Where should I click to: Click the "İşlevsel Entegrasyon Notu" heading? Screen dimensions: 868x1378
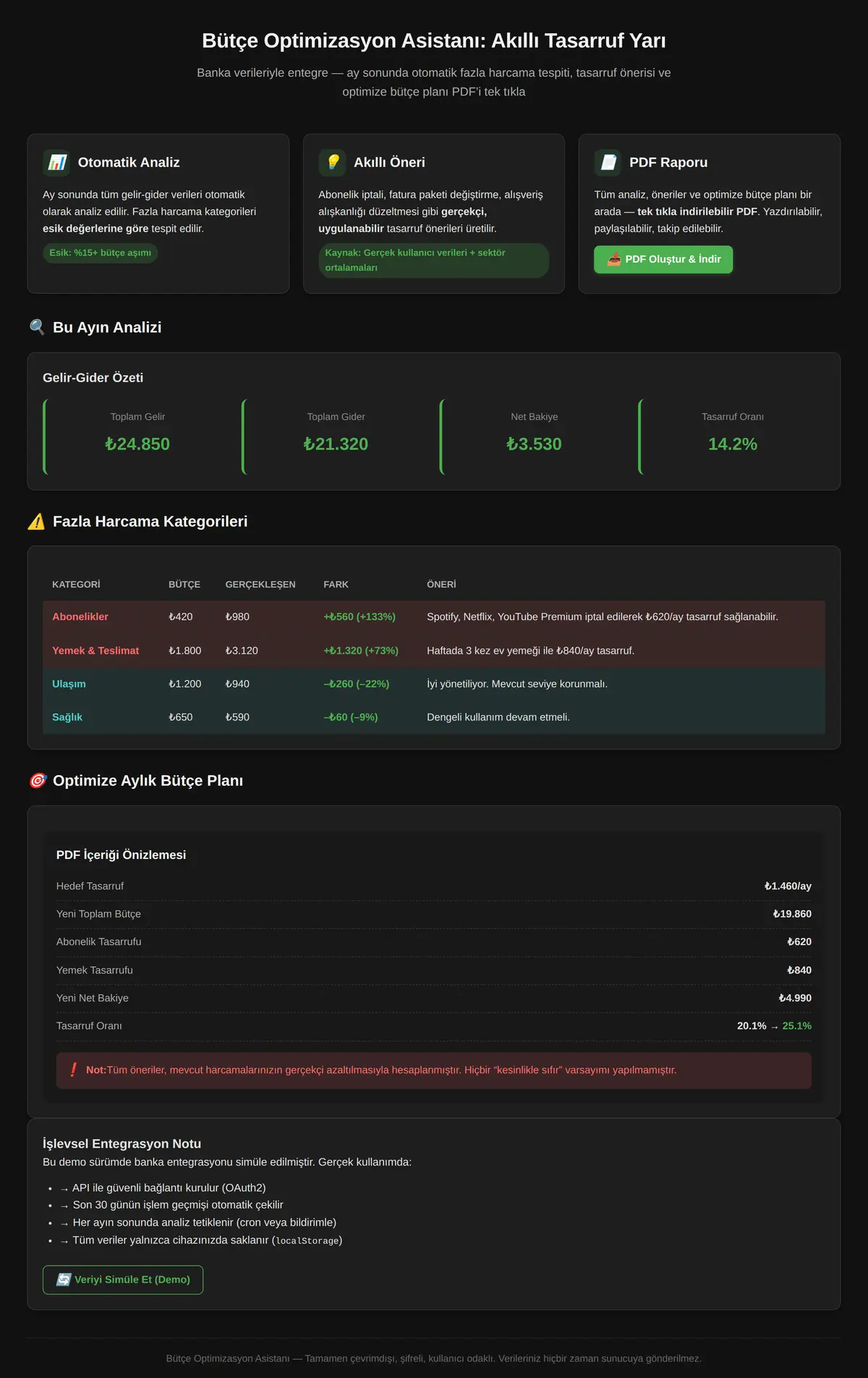[122, 1144]
